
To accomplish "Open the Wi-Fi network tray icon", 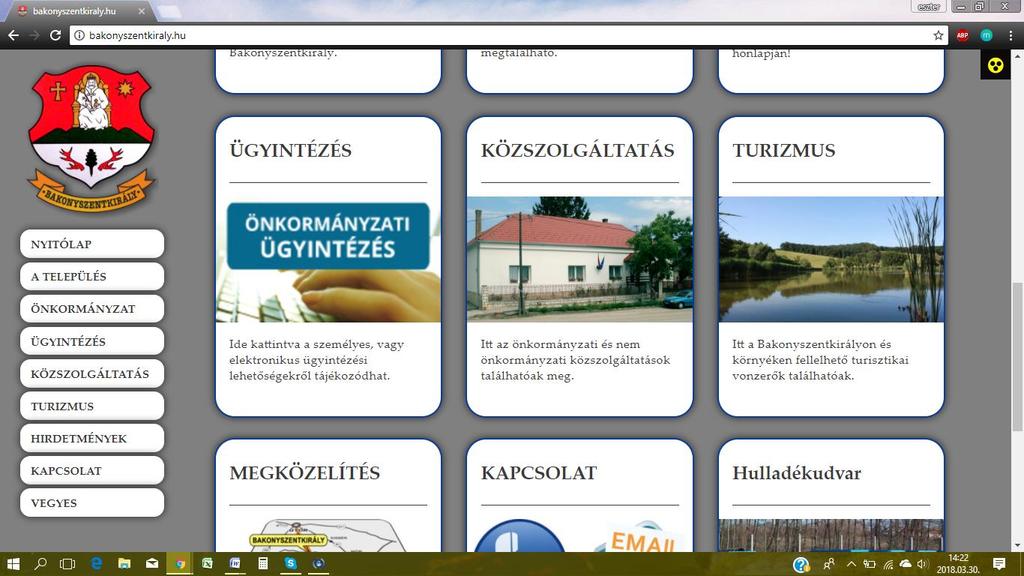I will [x=888, y=564].
